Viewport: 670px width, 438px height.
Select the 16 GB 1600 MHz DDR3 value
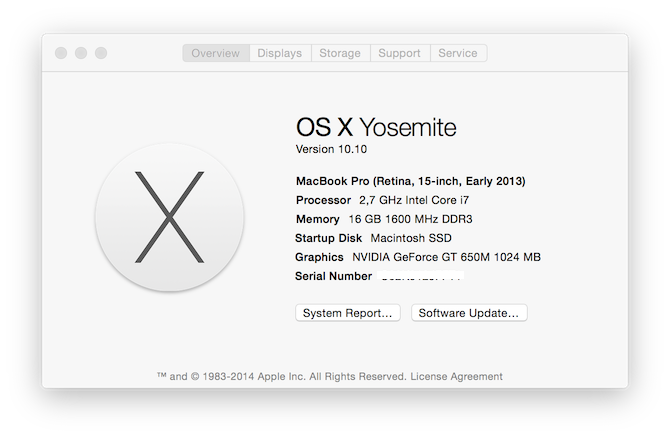(x=411, y=219)
